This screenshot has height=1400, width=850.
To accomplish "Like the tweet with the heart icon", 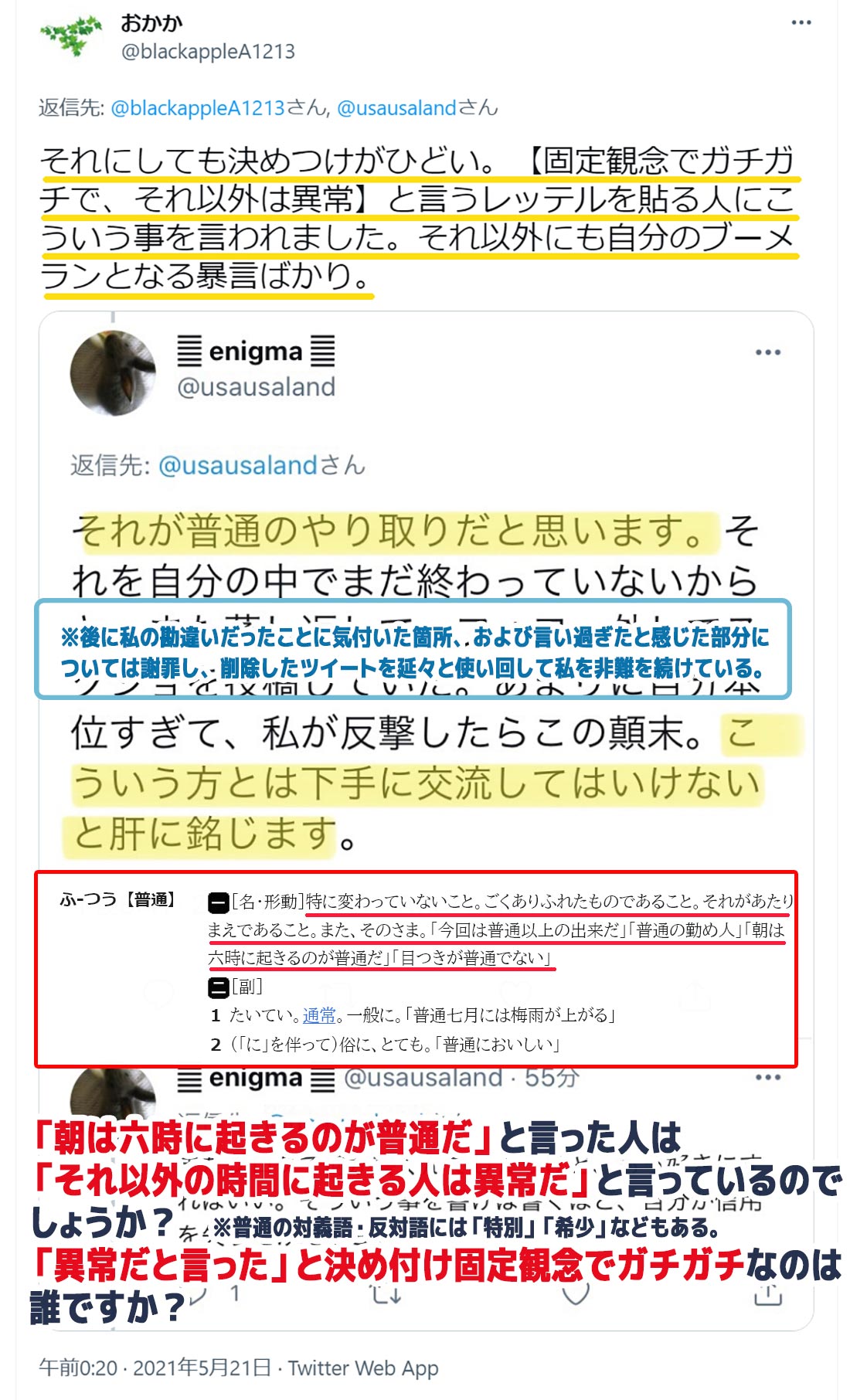I will (576, 1292).
